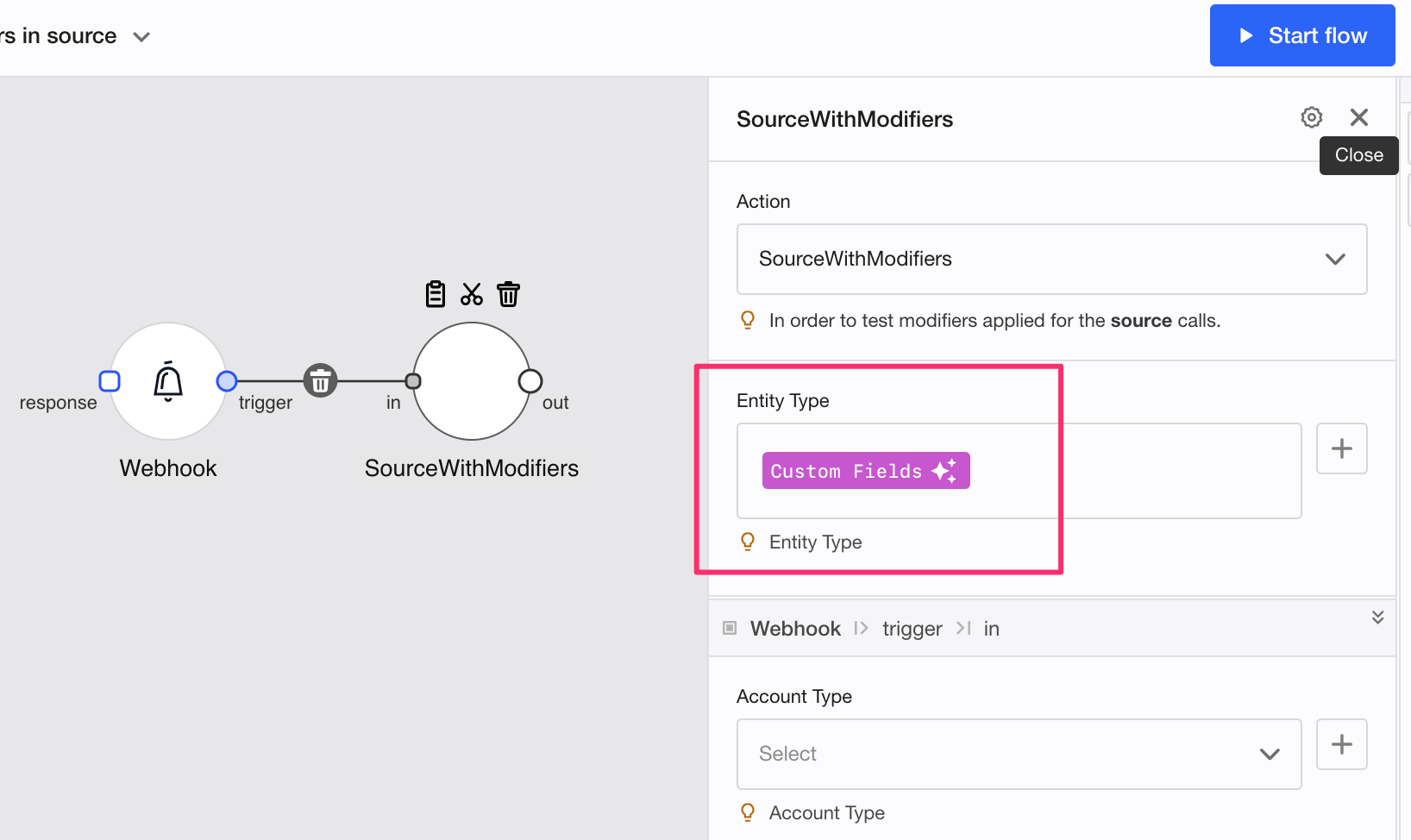The height and width of the screenshot is (840, 1411).
Task: Collapse the Webhook trigger in section
Action: click(1377, 617)
